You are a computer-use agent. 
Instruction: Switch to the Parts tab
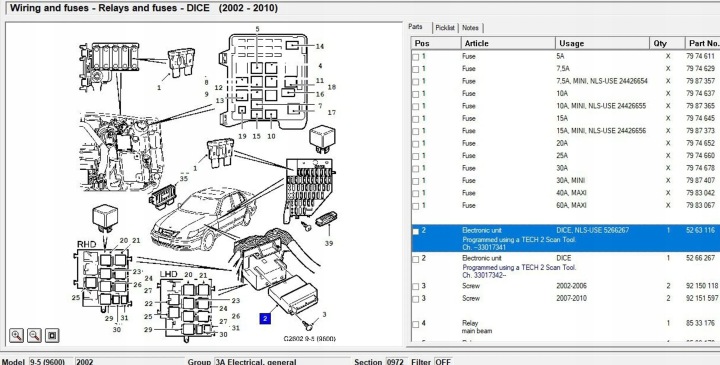416,27
